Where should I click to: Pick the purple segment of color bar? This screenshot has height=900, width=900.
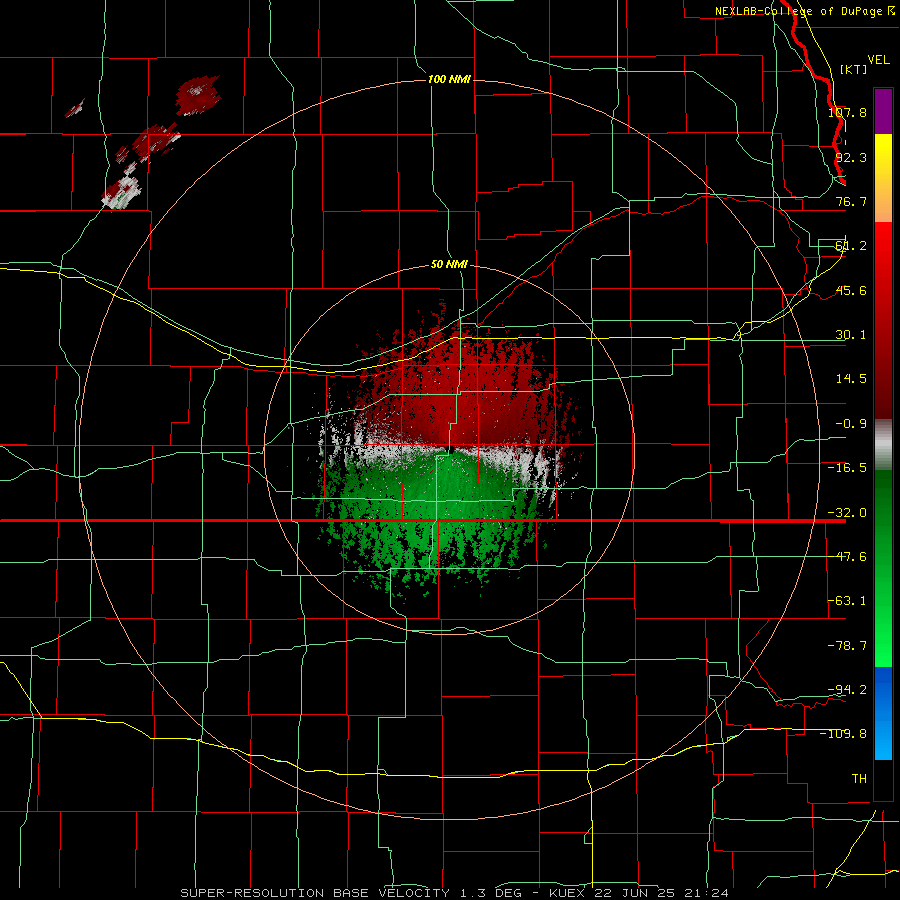883,111
